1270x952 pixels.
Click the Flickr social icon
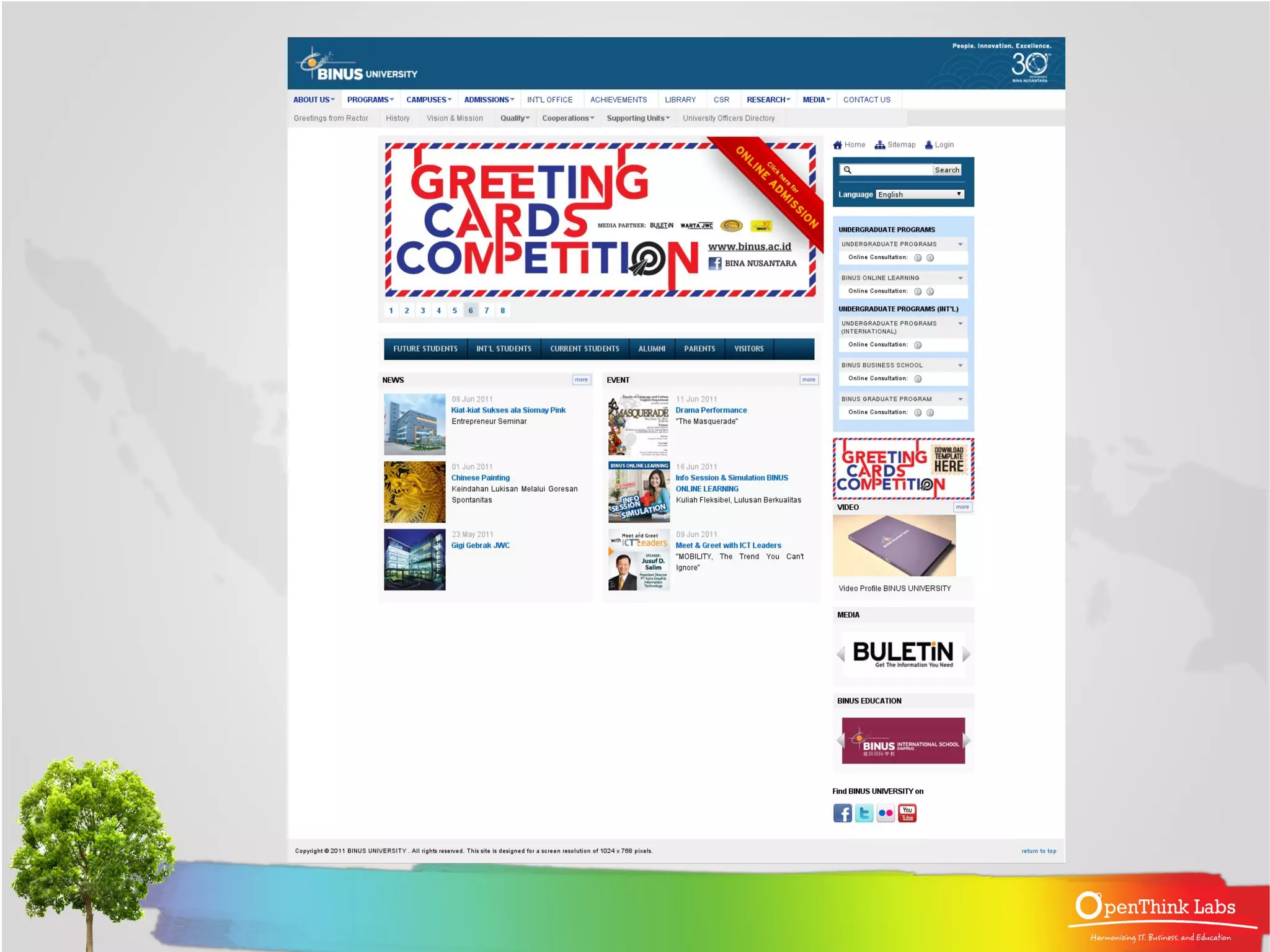(x=886, y=813)
